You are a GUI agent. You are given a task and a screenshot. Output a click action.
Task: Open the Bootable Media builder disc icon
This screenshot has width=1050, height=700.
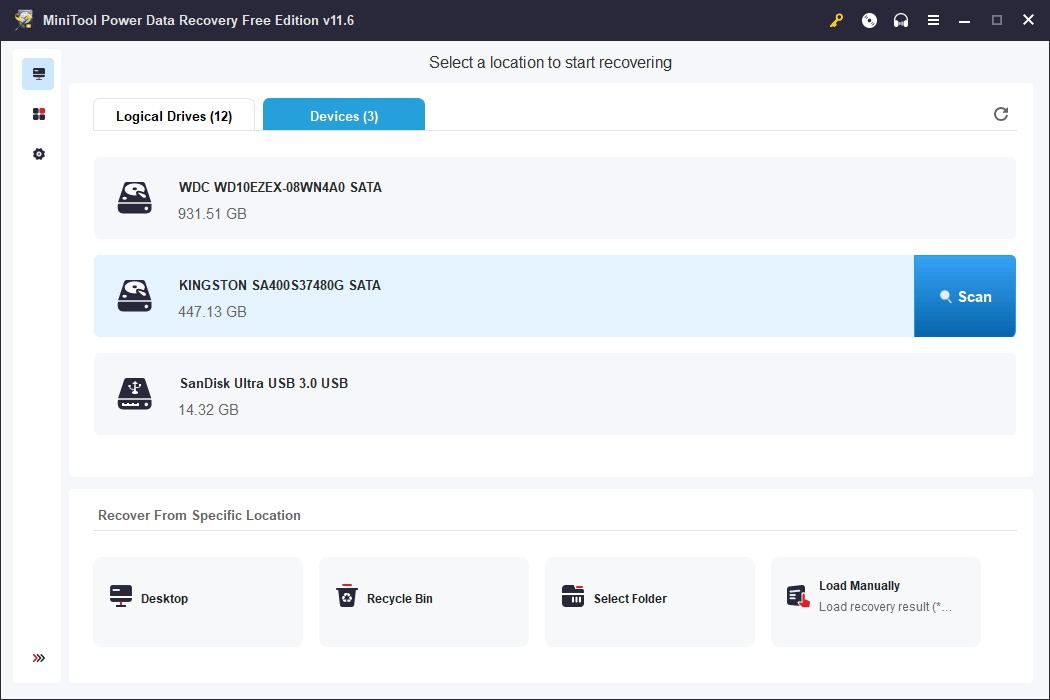coord(869,20)
